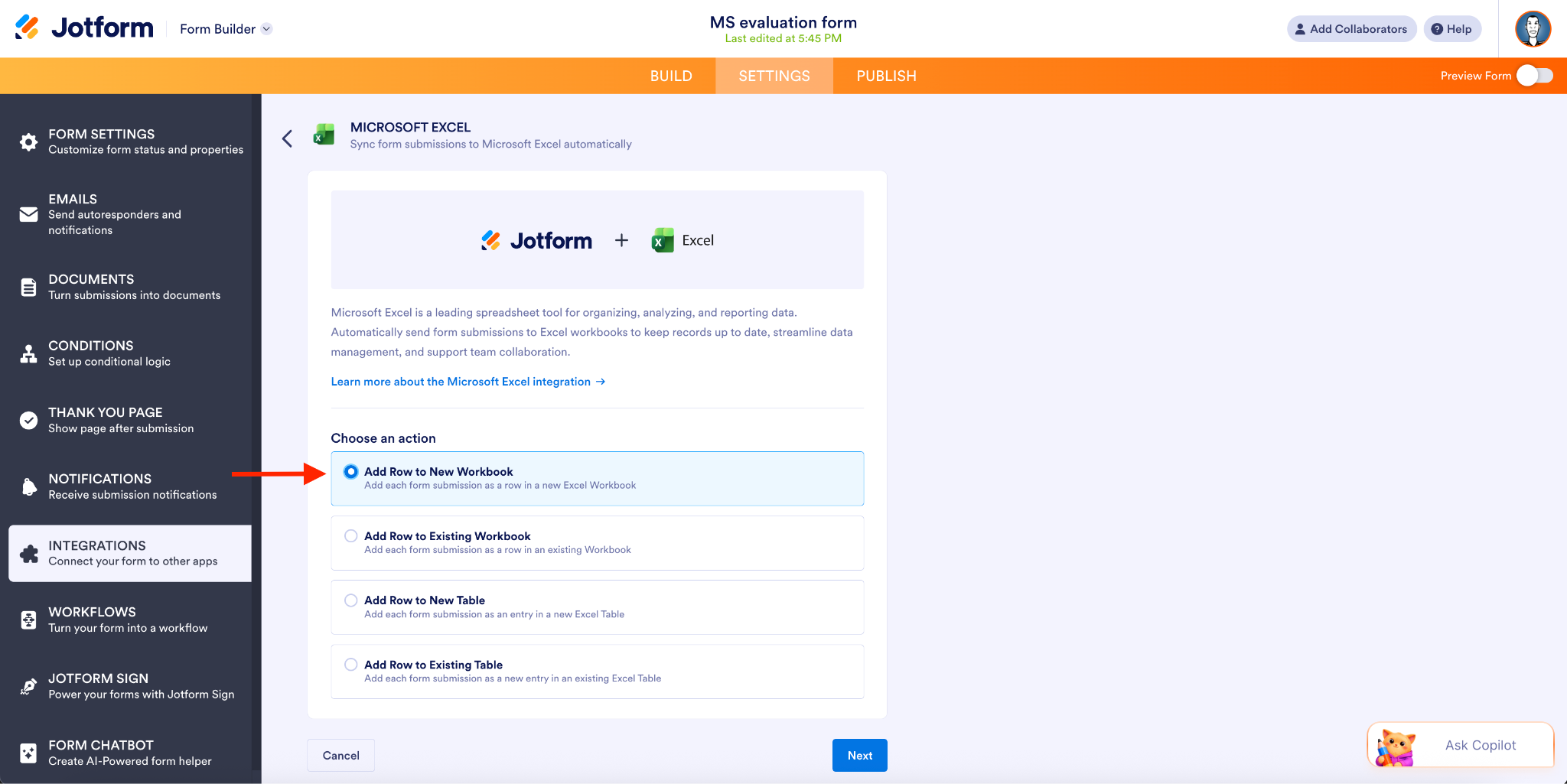The image size is (1567, 784).
Task: Click the Notifications bell icon
Action: tap(28, 486)
